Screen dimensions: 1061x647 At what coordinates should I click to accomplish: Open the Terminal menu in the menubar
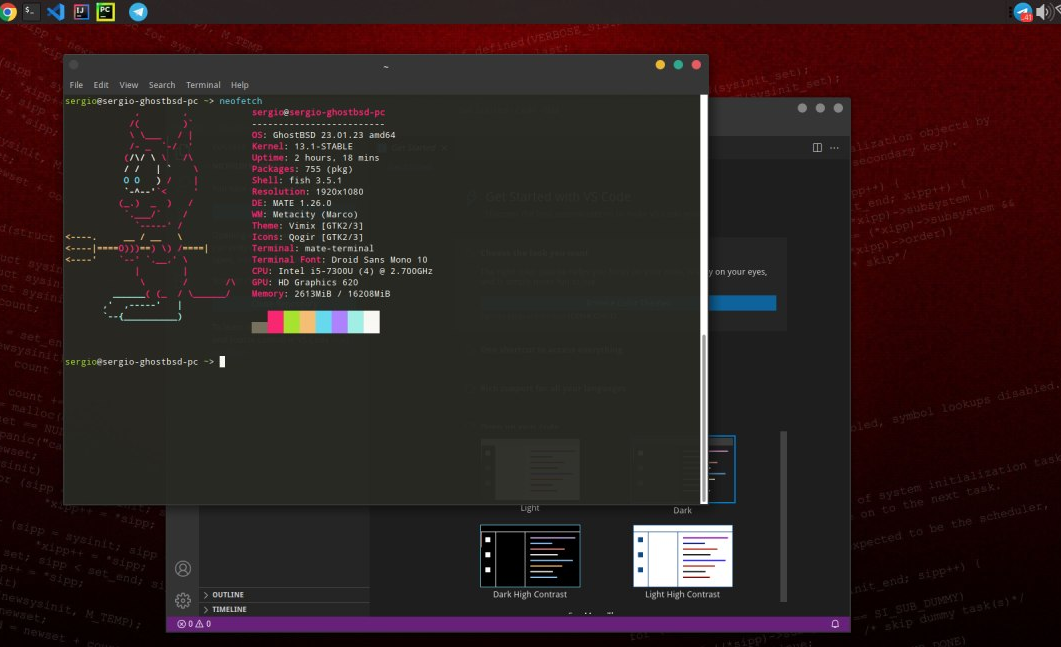point(203,85)
